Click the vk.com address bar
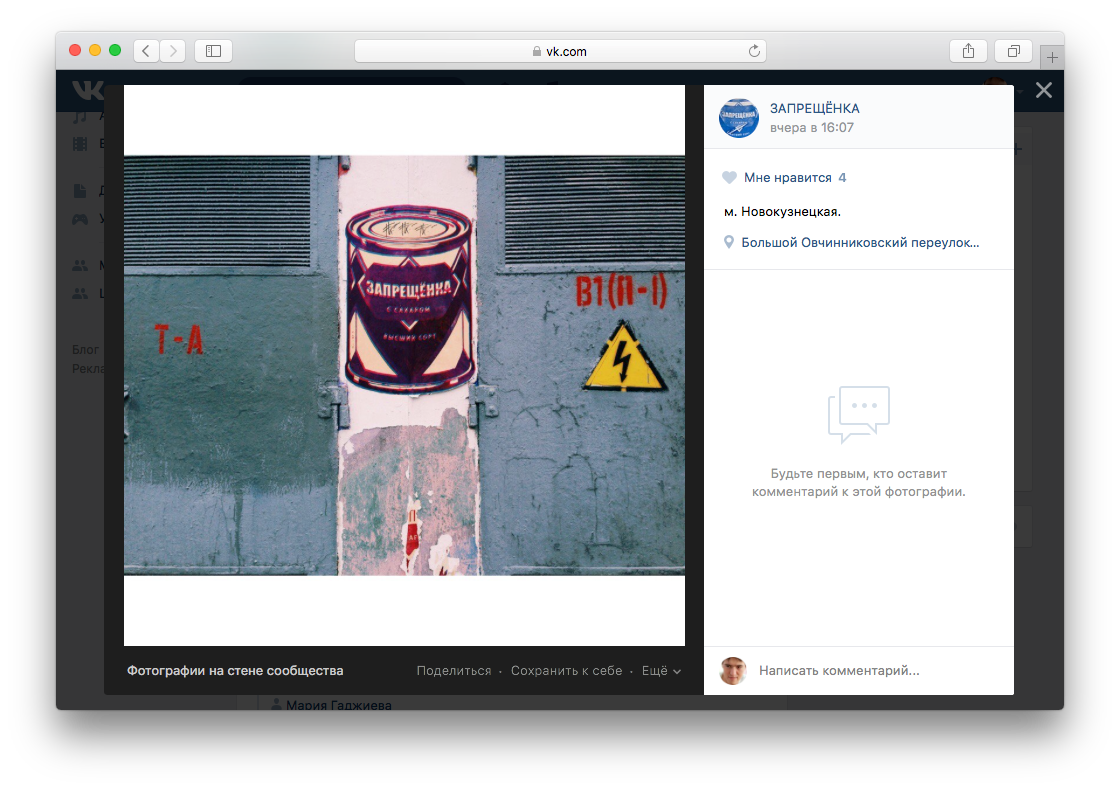The image size is (1120, 790). [x=560, y=50]
